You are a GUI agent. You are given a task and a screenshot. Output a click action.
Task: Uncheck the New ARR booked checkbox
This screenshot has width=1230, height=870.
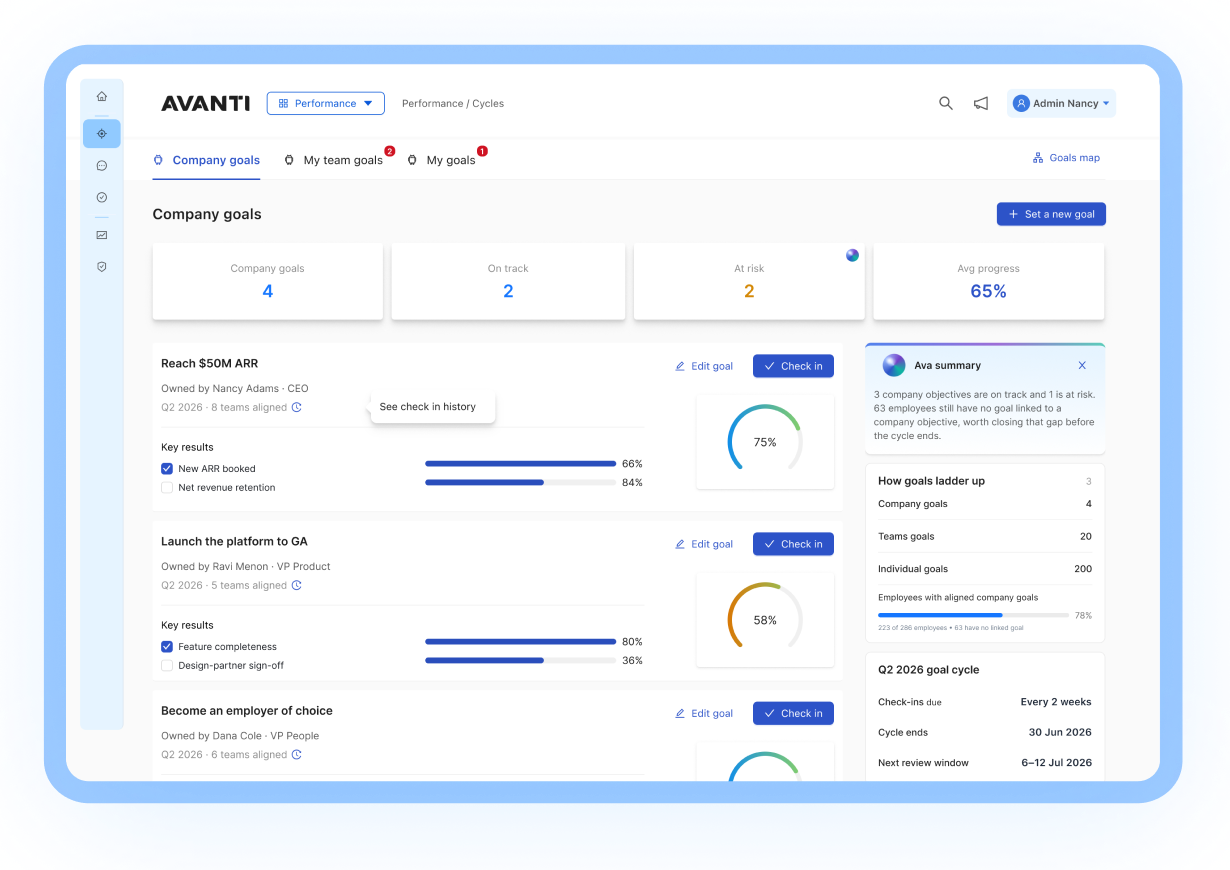[167, 468]
